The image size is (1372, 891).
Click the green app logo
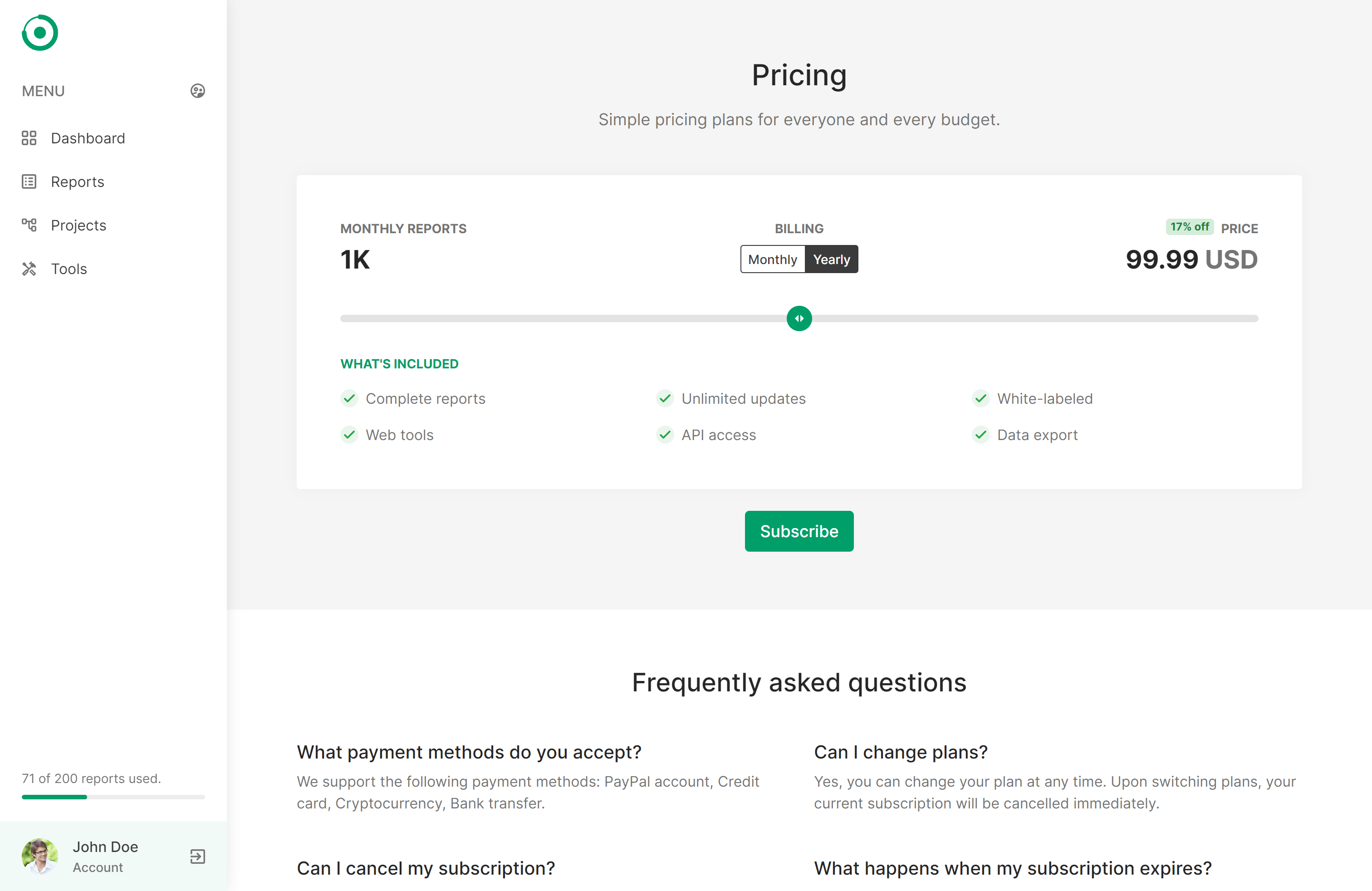point(39,33)
